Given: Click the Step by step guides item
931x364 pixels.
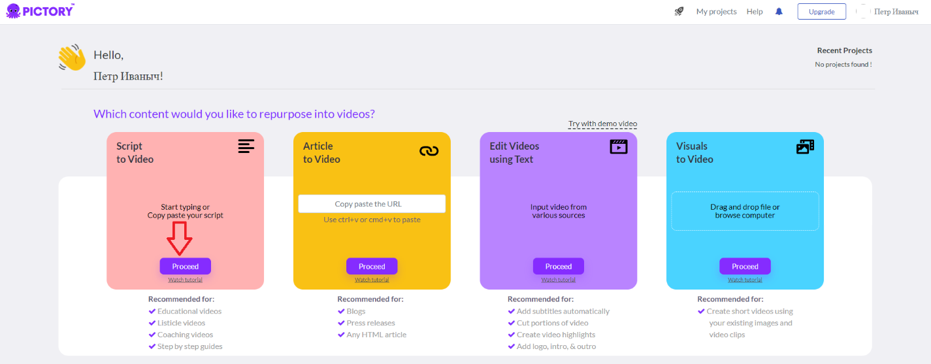Looking at the screenshot, I should (190, 346).
